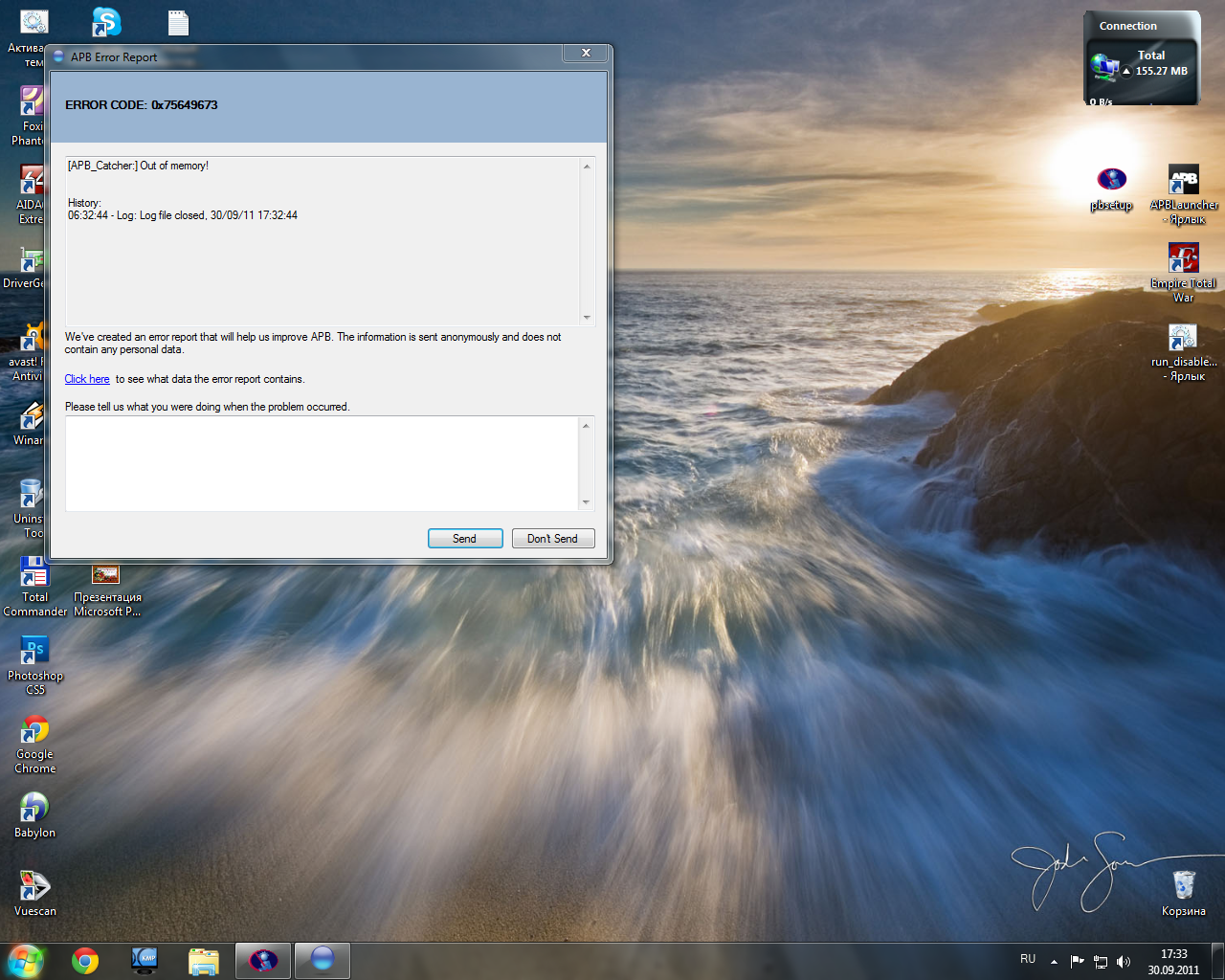This screenshot has height=980, width=1225.
Task: Open the Recycle Bin (Корзина)
Action: coord(1184,885)
